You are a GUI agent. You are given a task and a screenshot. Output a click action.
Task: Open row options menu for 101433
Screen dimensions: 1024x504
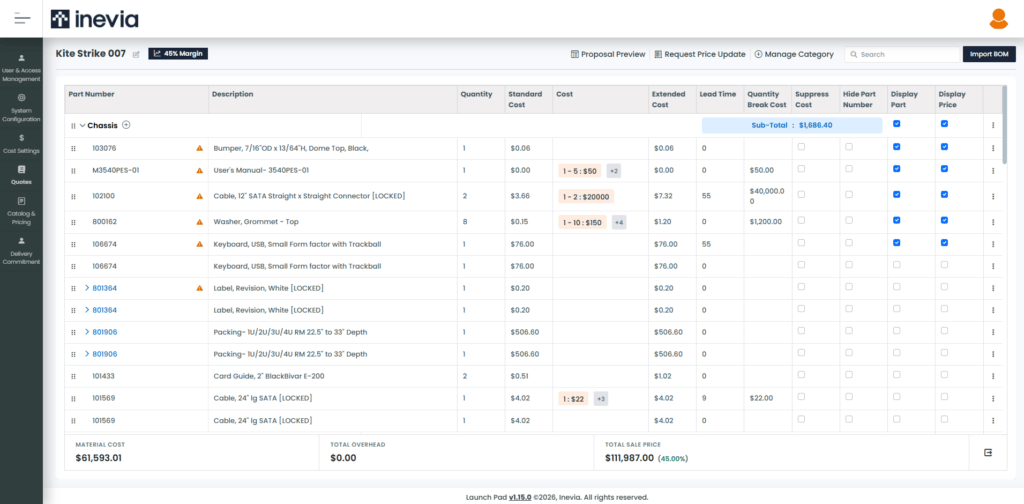(993, 376)
